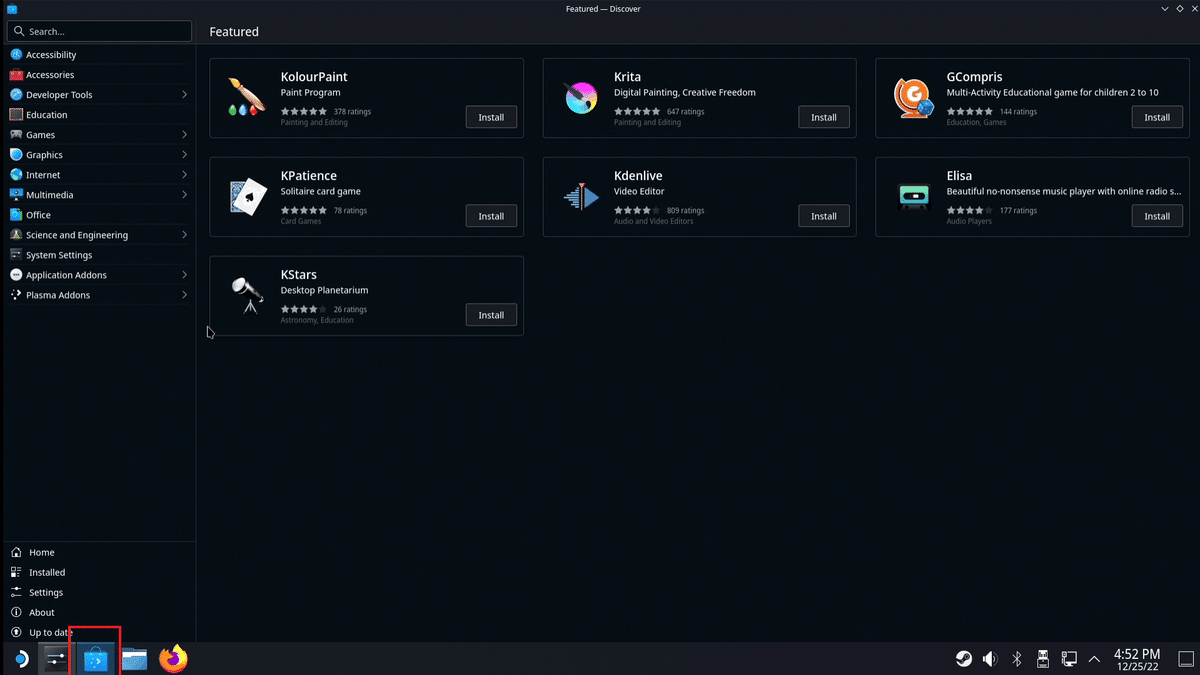The image size is (1200, 675).
Task: Install KStars
Action: (491, 315)
